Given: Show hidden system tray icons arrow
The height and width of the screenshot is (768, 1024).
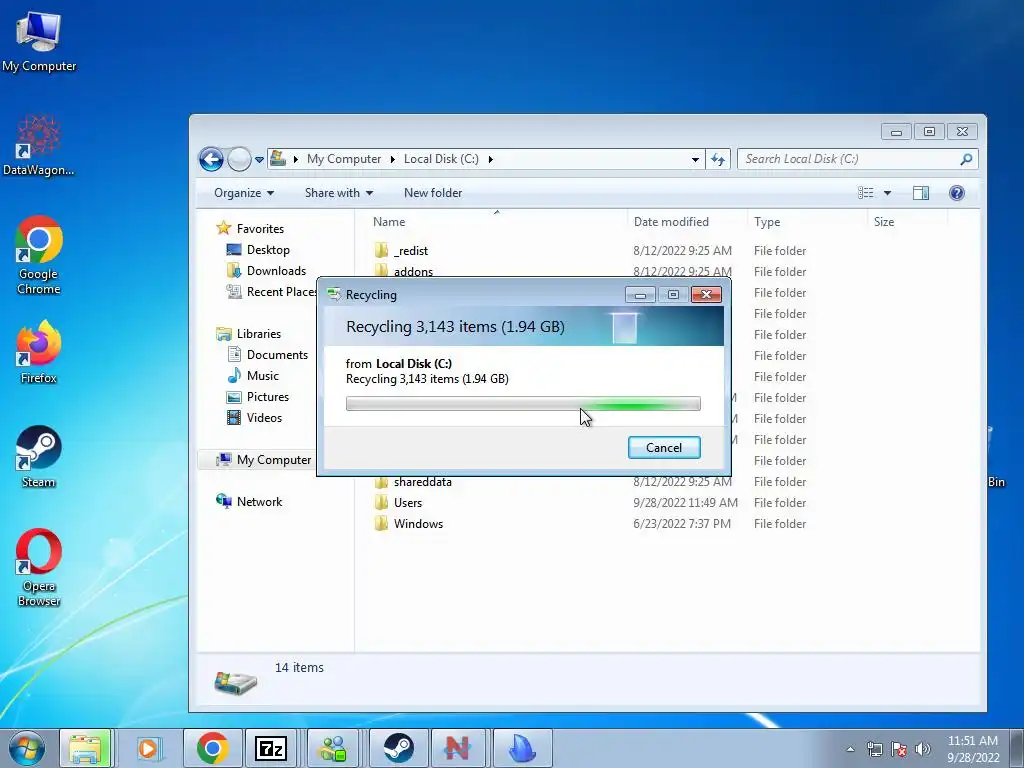Looking at the screenshot, I should [x=850, y=749].
